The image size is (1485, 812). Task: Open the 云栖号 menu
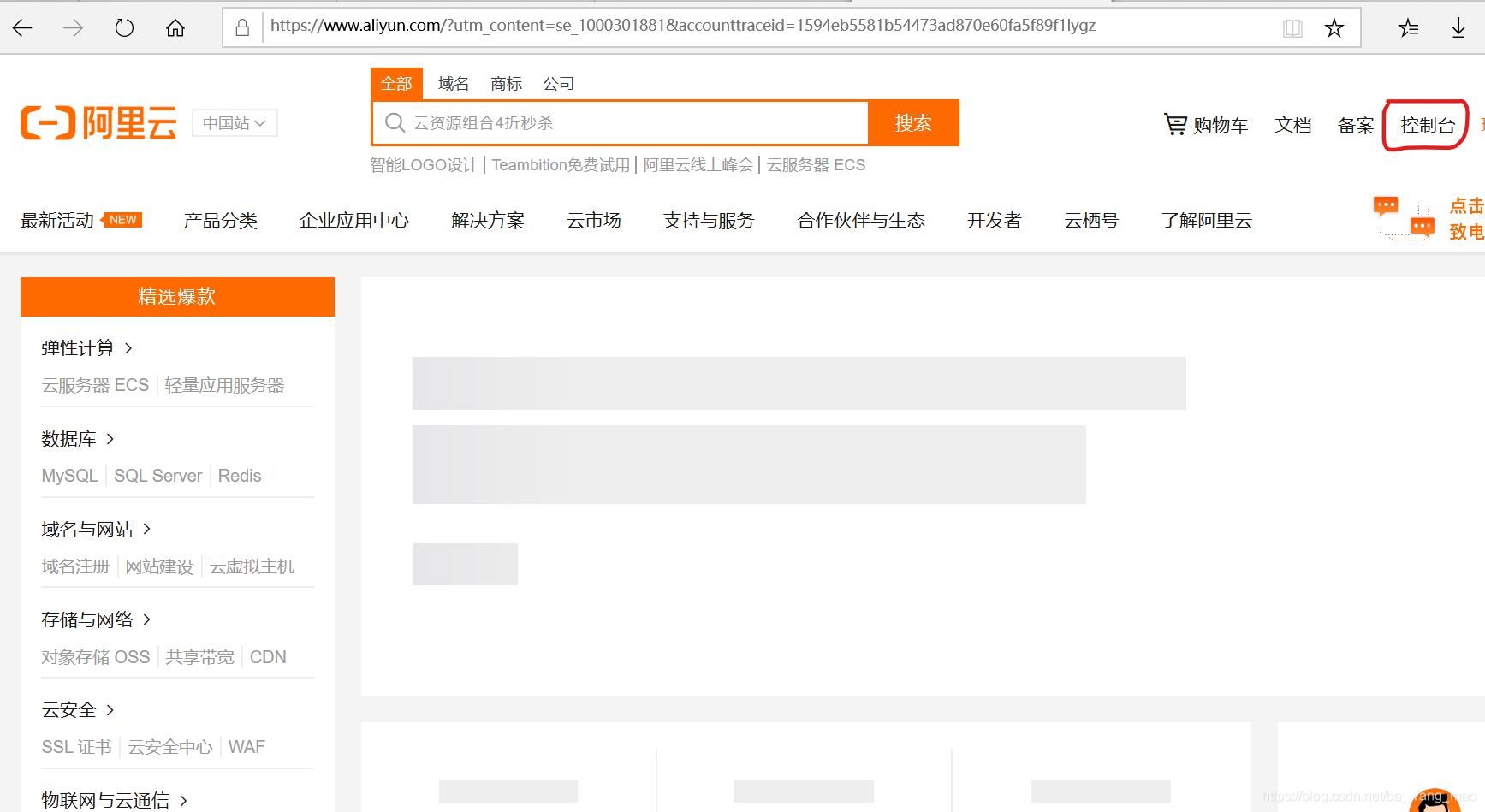coord(1091,221)
